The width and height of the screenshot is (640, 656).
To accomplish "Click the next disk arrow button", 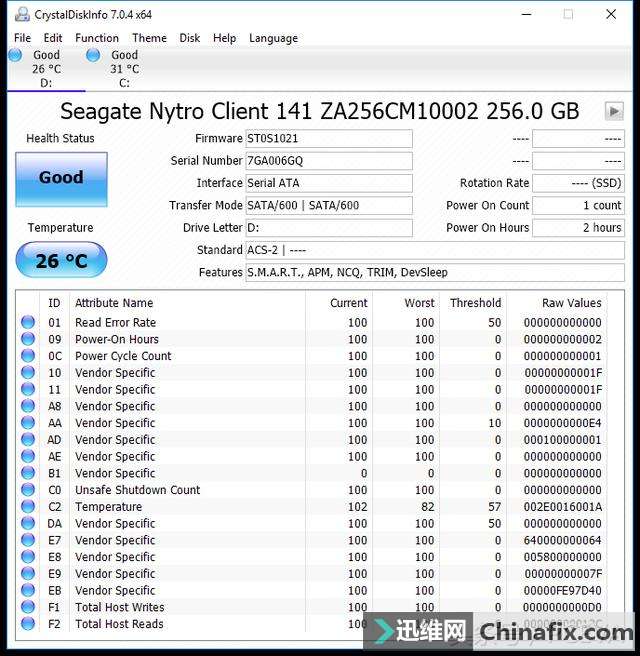I will tap(614, 111).
